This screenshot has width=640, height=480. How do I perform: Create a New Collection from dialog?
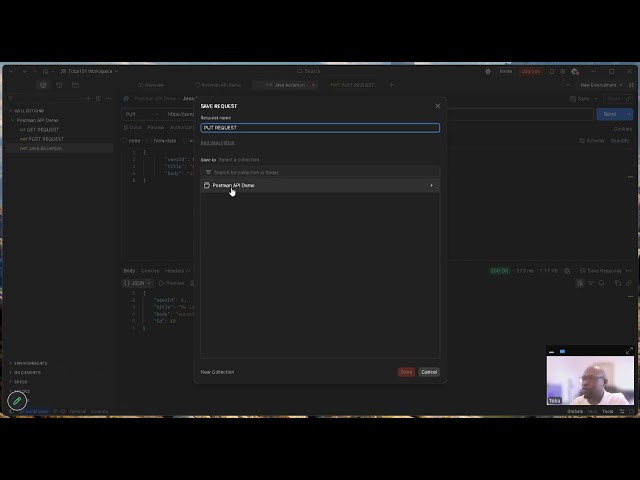tap(217, 372)
